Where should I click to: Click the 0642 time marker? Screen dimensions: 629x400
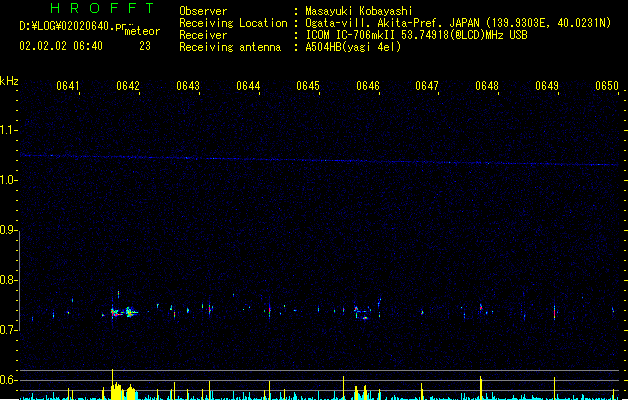pyautogui.click(x=128, y=86)
